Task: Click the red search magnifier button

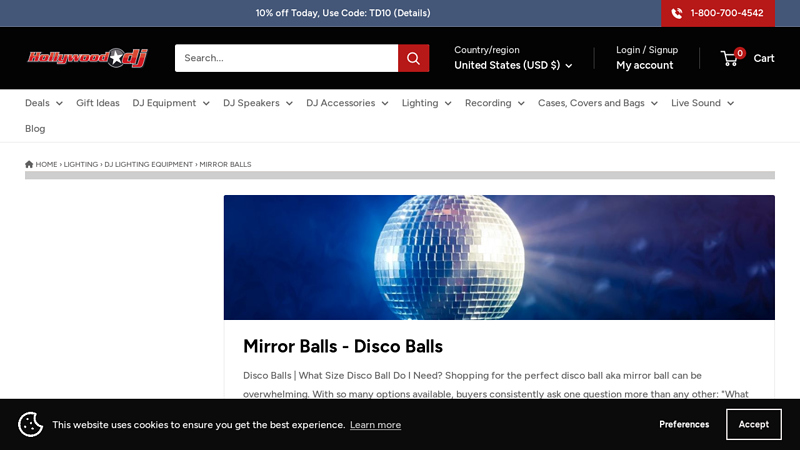Action: pos(413,58)
